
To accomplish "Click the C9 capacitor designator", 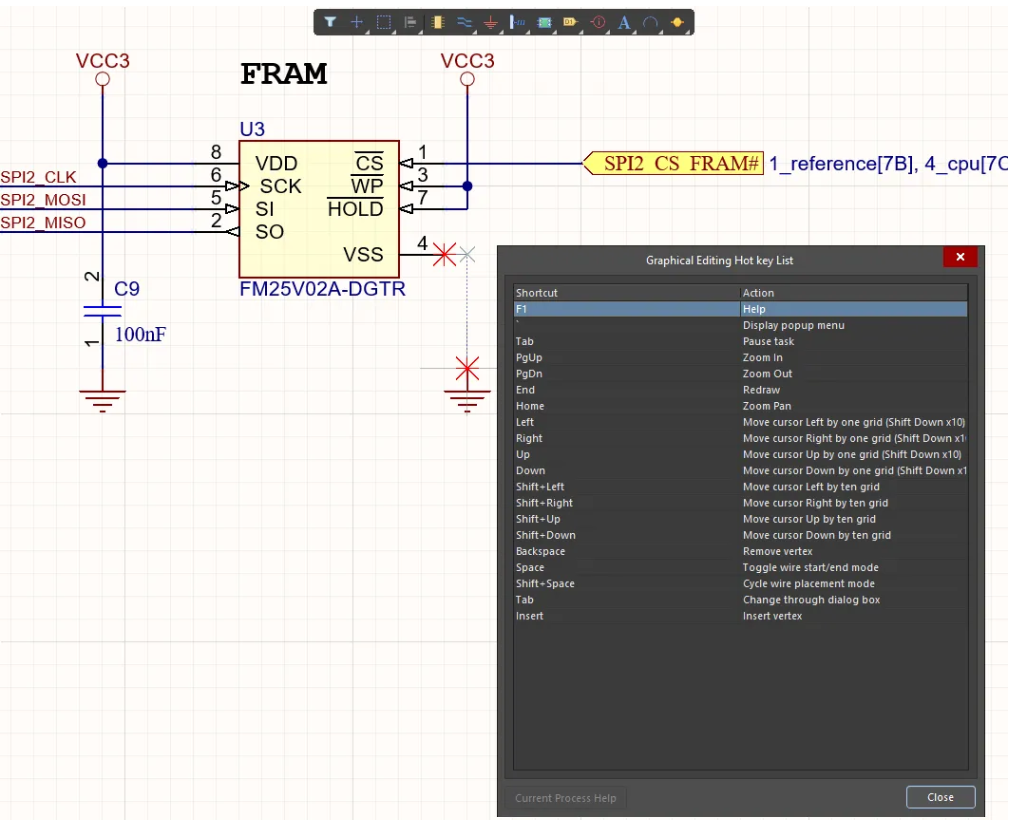I will tap(127, 289).
